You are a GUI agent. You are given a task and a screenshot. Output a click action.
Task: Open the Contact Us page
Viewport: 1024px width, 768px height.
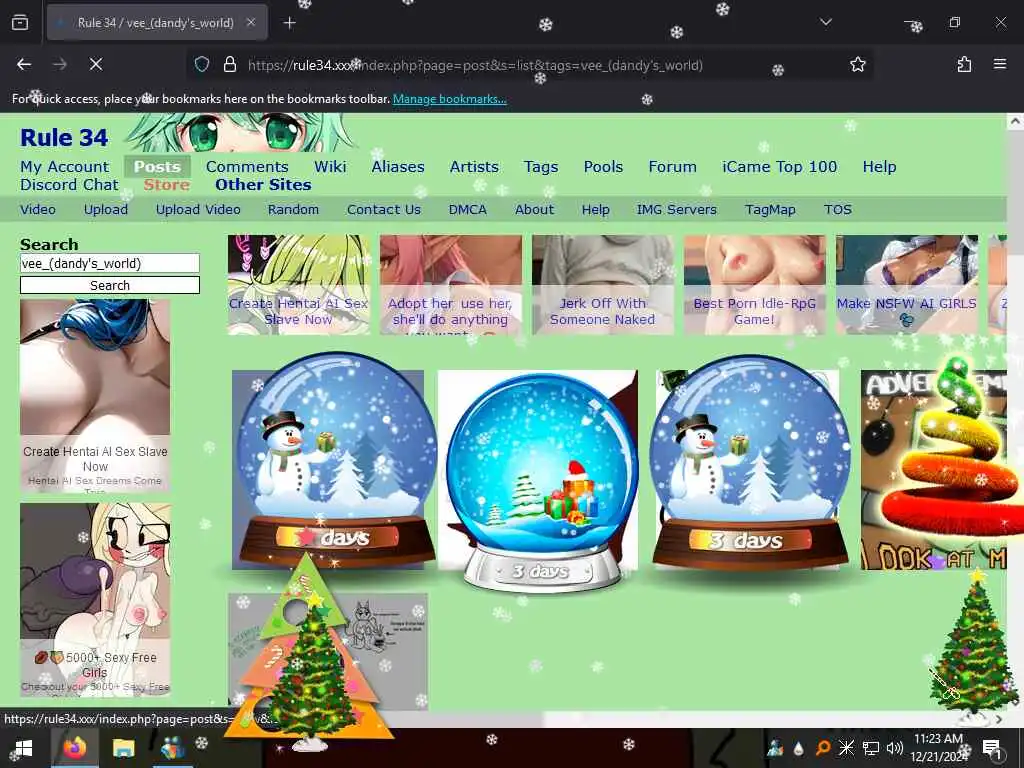coord(384,210)
